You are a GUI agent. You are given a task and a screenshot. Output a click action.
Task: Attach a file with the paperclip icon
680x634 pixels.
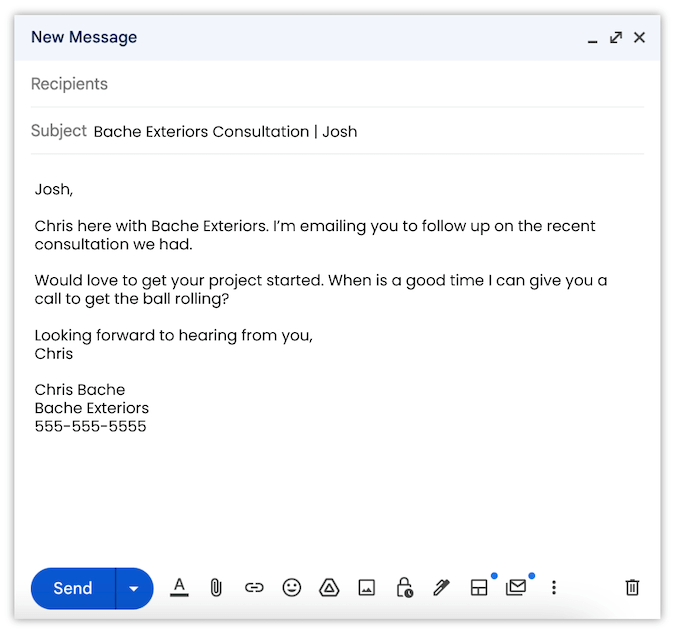(215, 588)
